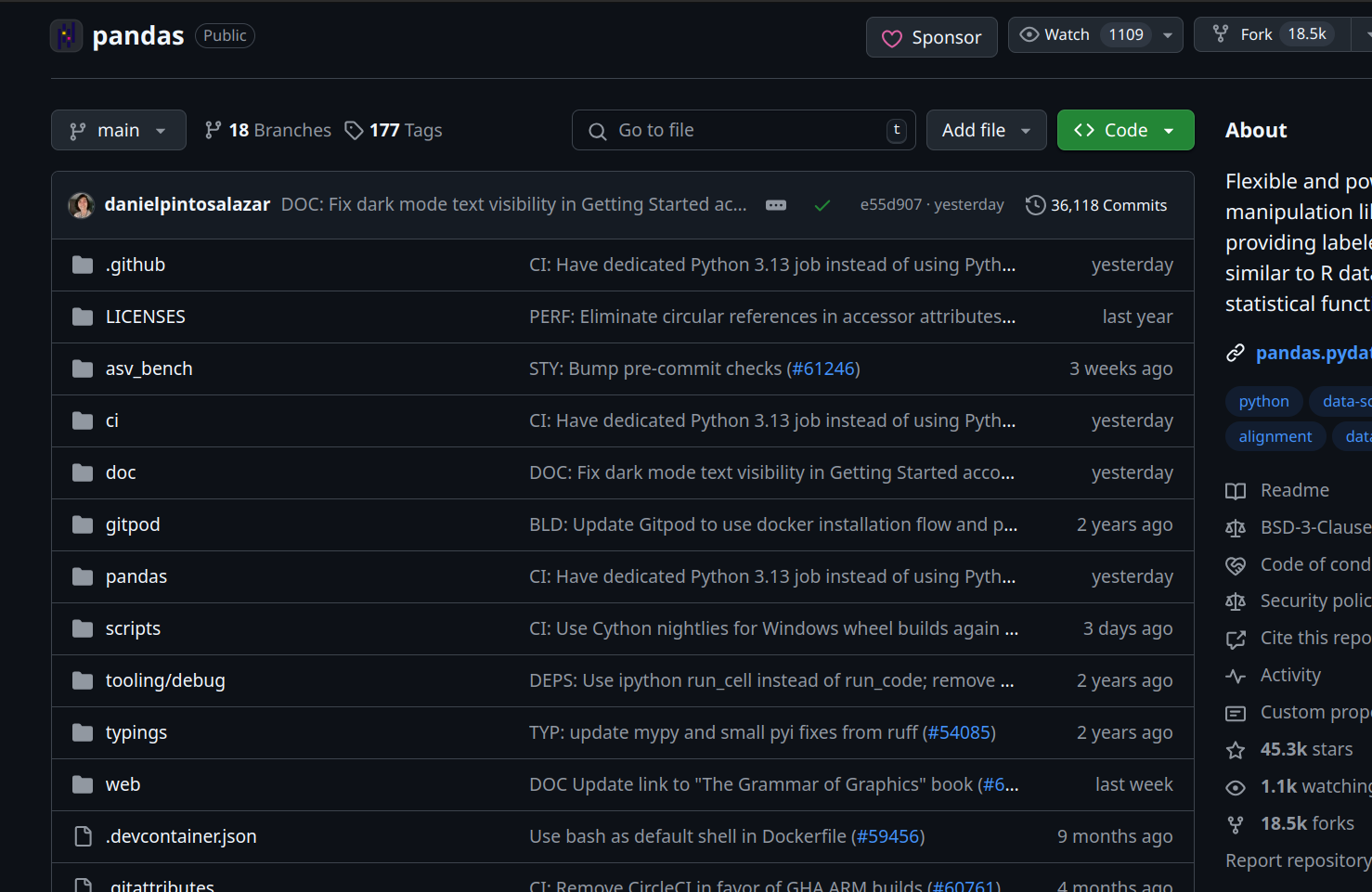Open the web folder

point(123,784)
